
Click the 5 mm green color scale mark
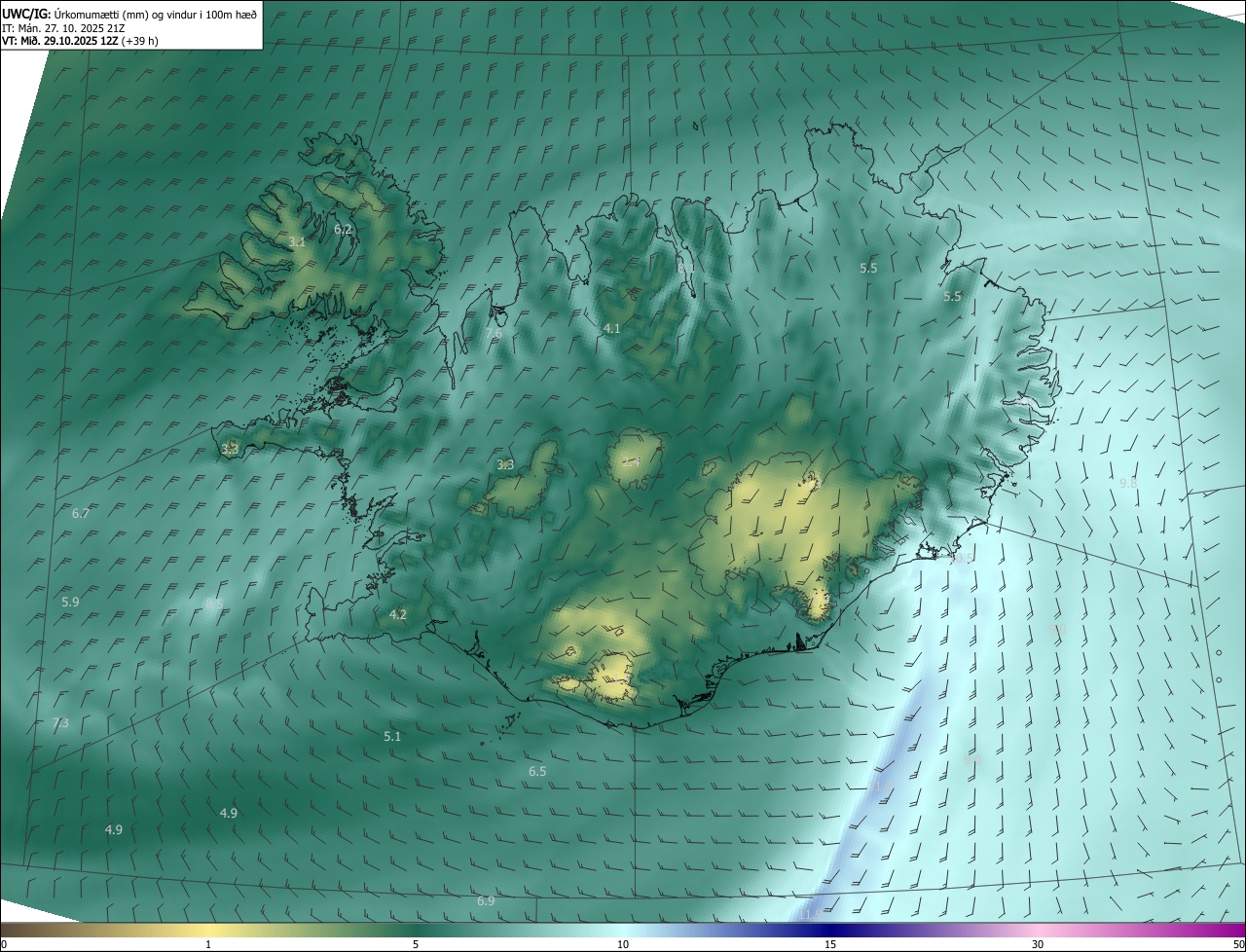click(416, 944)
